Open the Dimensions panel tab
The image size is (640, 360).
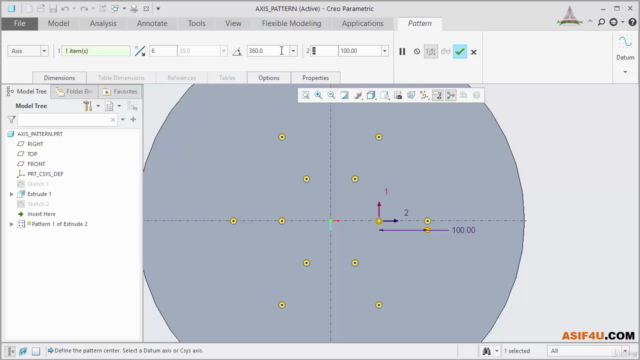pos(59,78)
